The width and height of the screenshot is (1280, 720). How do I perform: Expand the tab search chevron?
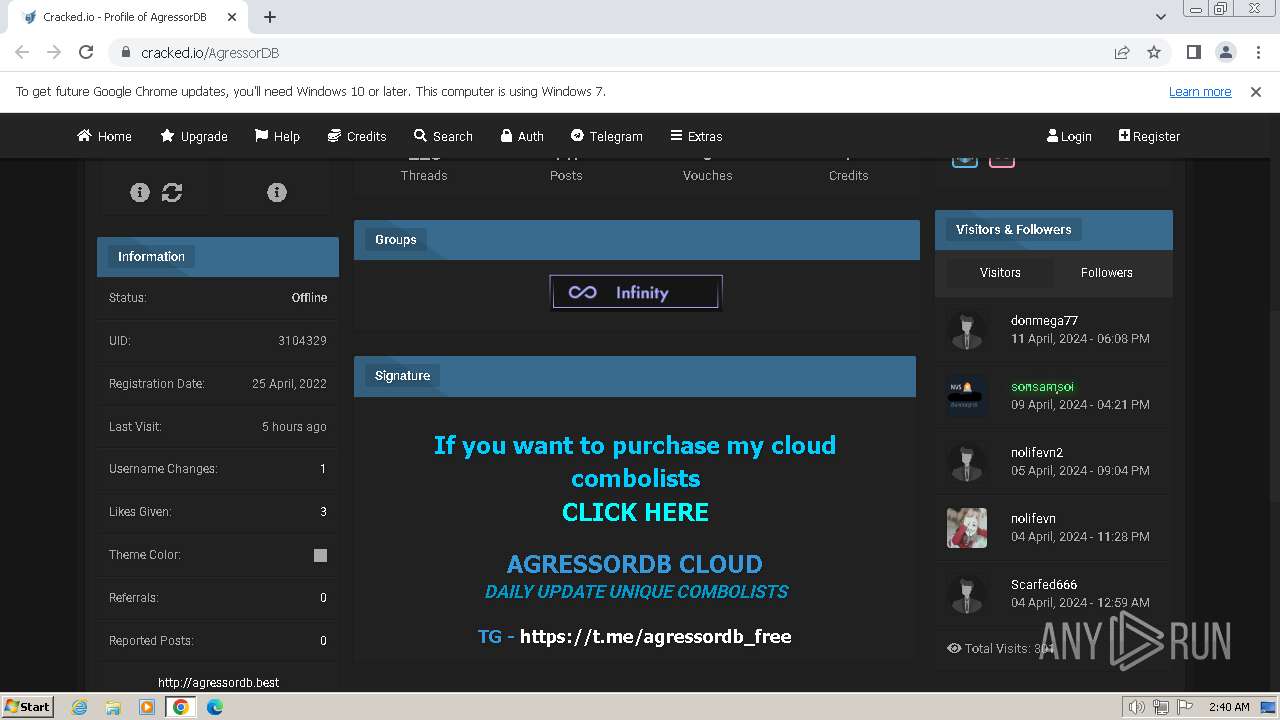1161,17
